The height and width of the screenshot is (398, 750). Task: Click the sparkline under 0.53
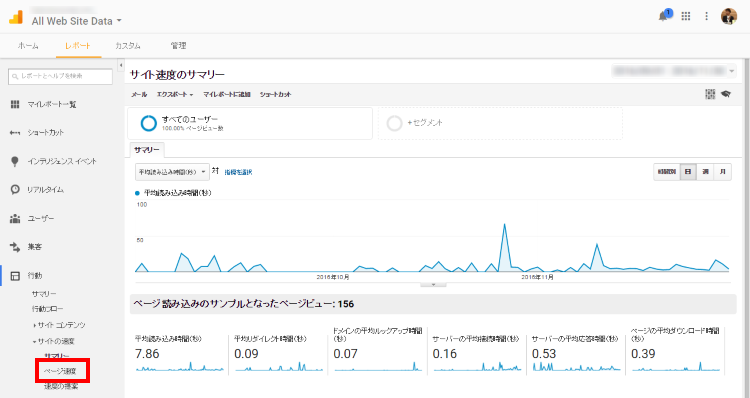576,367
